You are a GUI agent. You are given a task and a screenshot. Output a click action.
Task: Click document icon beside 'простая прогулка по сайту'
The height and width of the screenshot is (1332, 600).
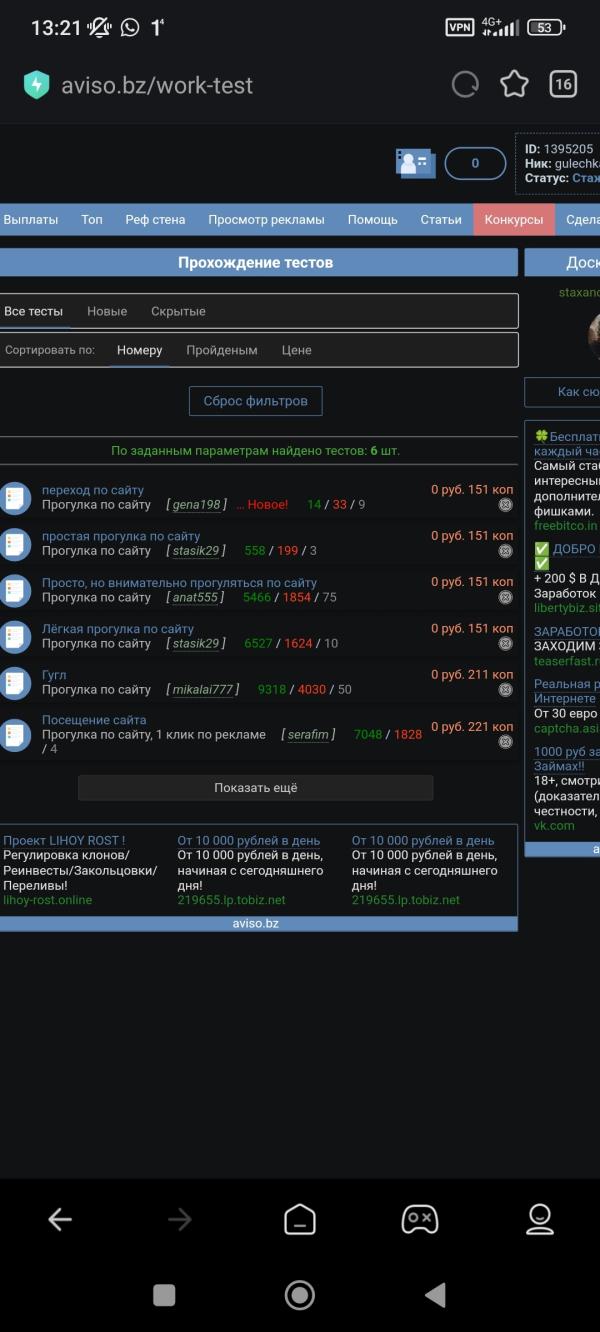point(15,544)
